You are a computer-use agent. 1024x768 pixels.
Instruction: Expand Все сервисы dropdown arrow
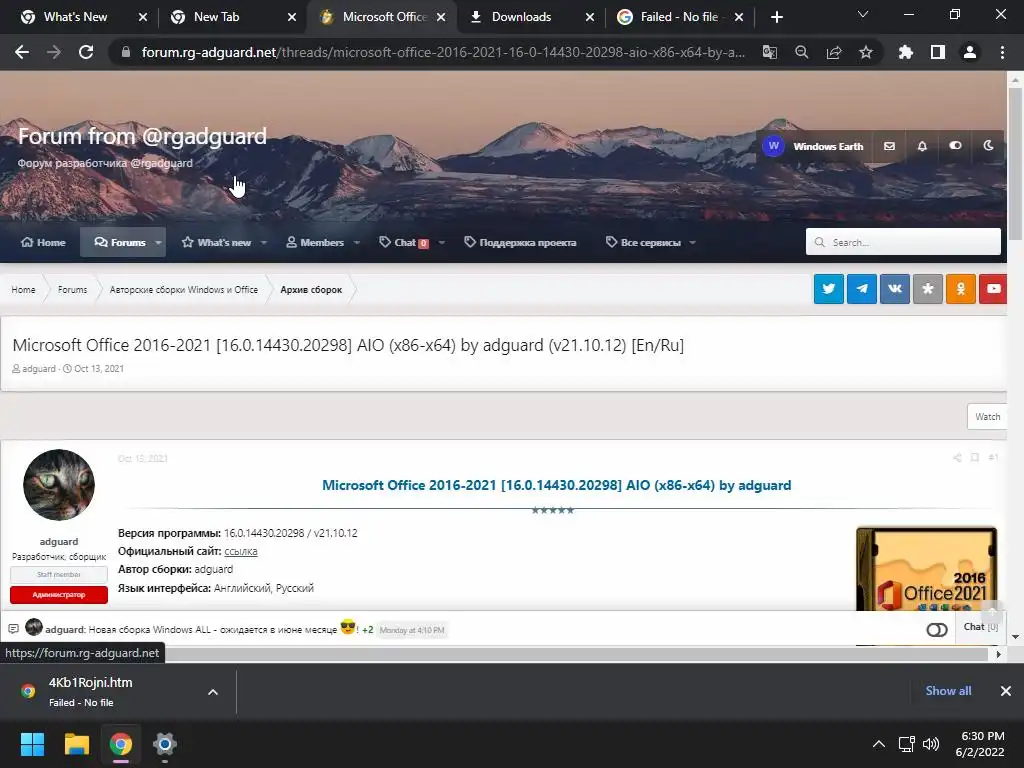[x=692, y=242]
